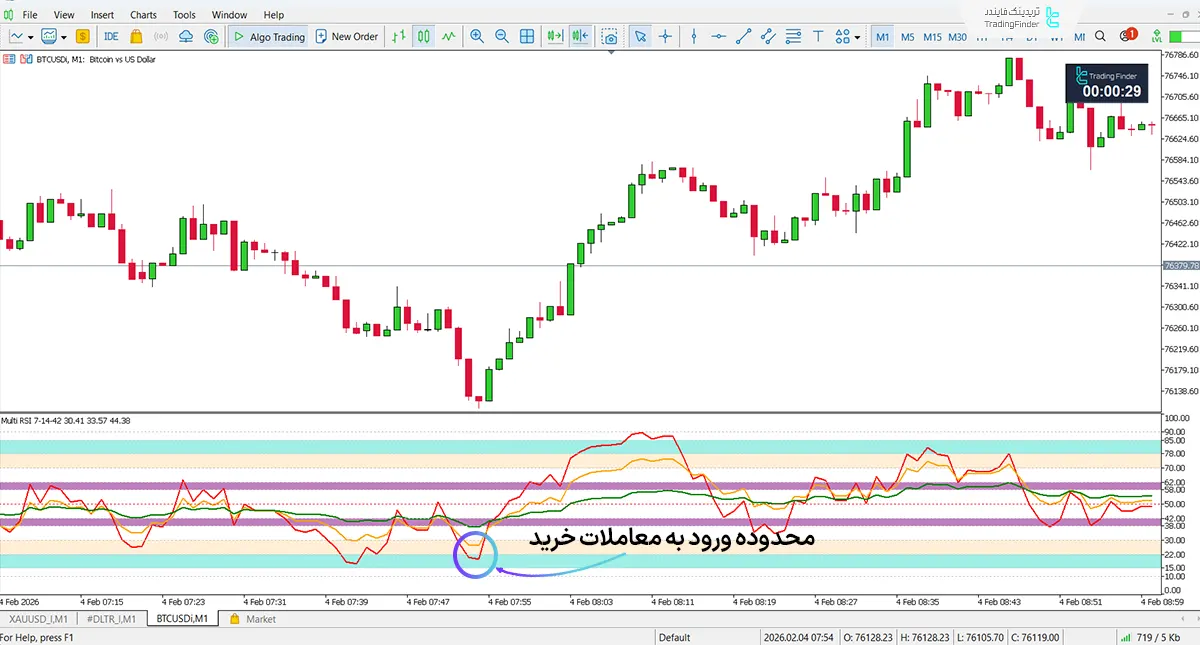Image resolution: width=1200 pixels, height=645 pixels.
Task: Toggle Algo Trading on
Action: coord(272,36)
